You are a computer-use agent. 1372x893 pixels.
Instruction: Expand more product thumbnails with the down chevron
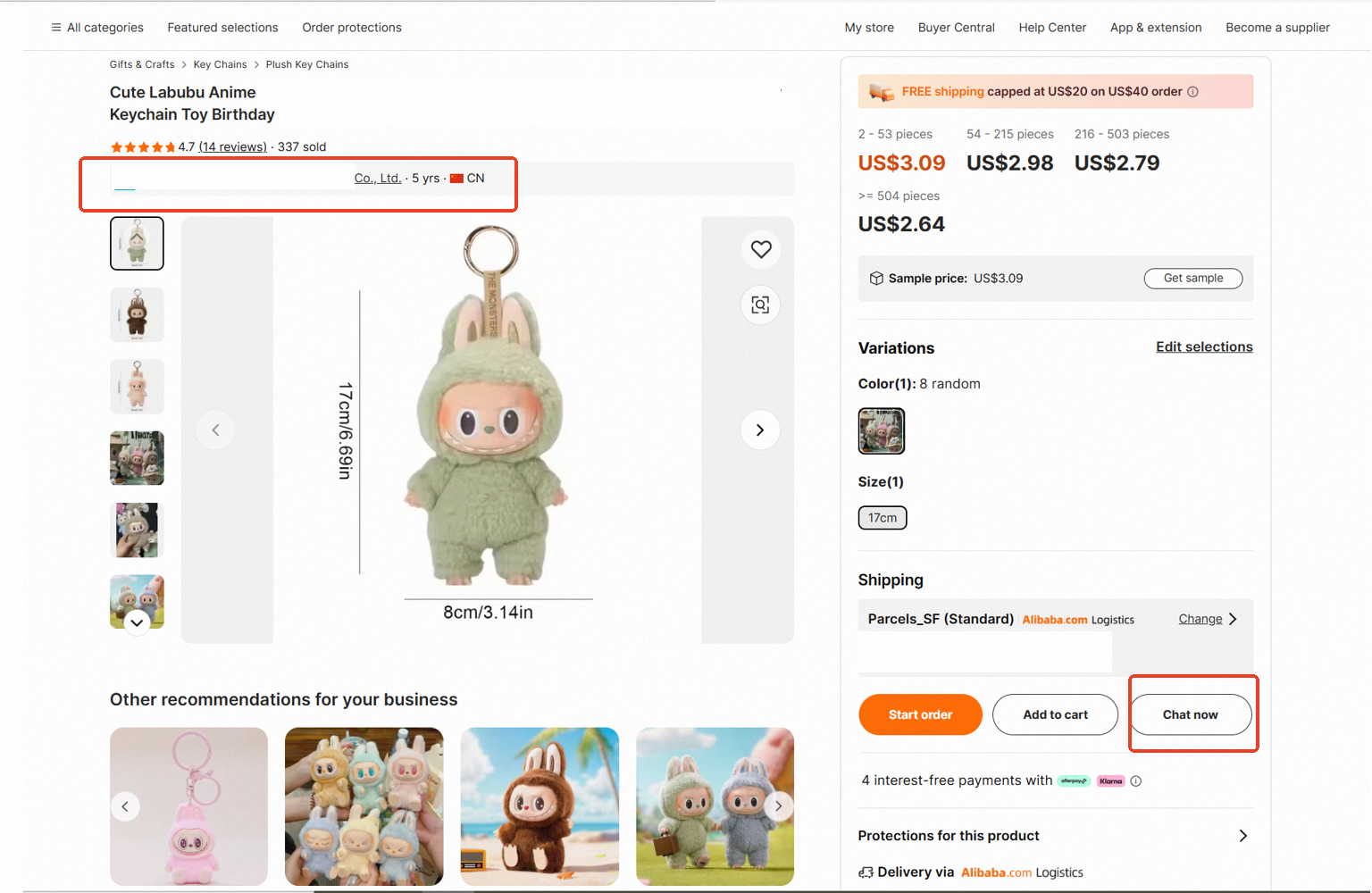click(137, 622)
